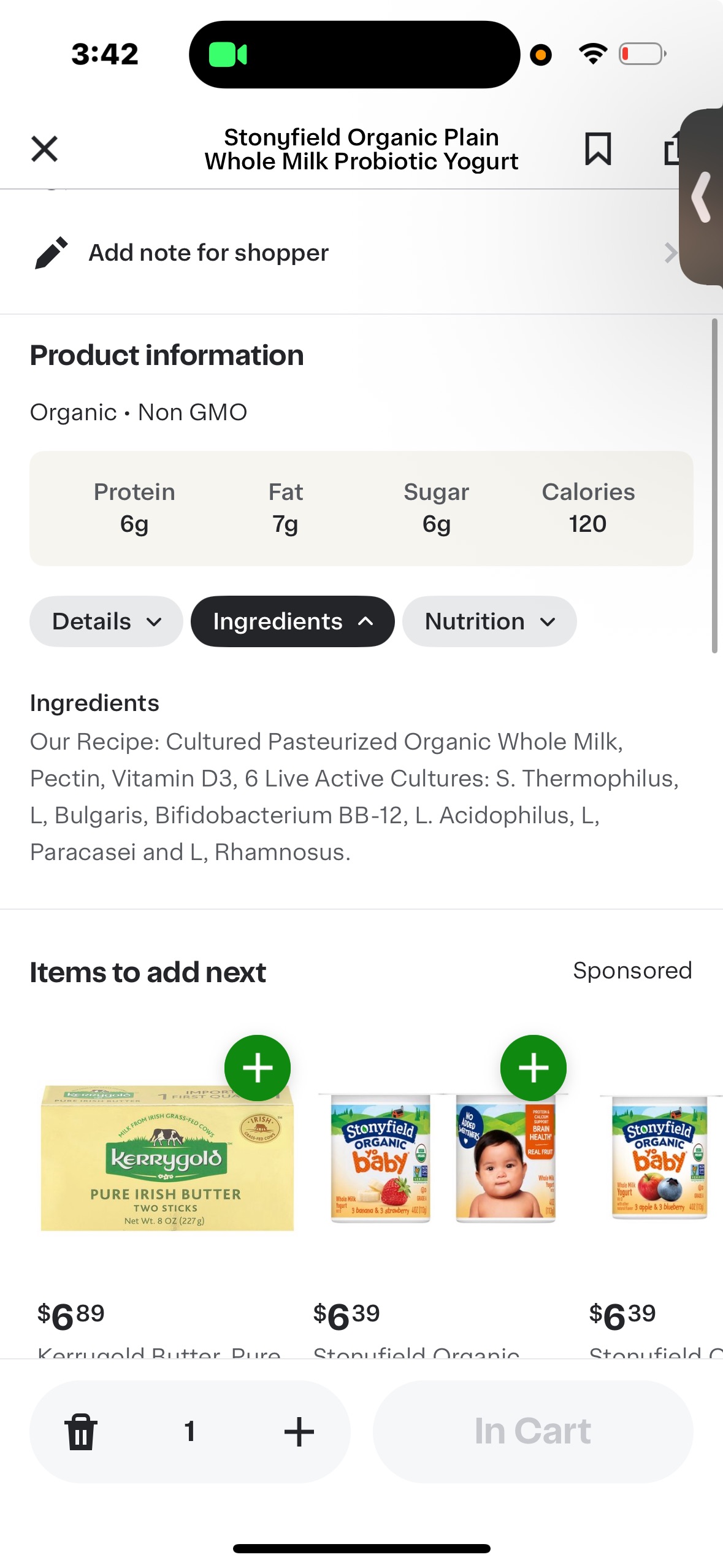Tap the pencil note icon

click(51, 253)
